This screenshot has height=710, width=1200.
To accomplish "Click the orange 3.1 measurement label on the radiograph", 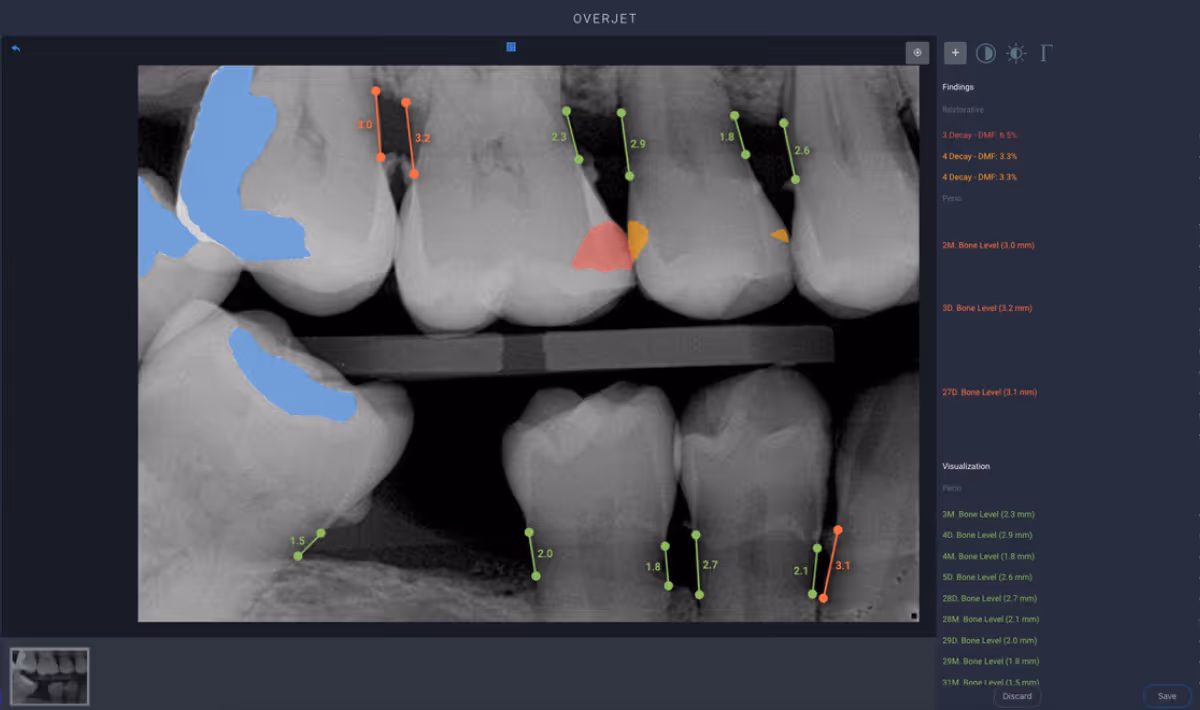I will point(842,565).
